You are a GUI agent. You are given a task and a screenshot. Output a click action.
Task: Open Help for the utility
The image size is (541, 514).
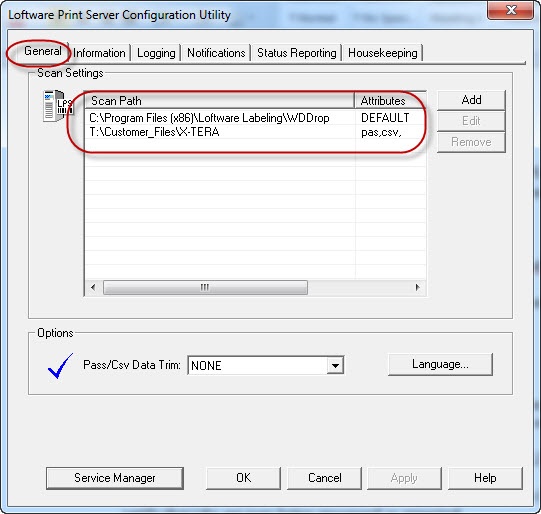pyautogui.click(x=485, y=478)
